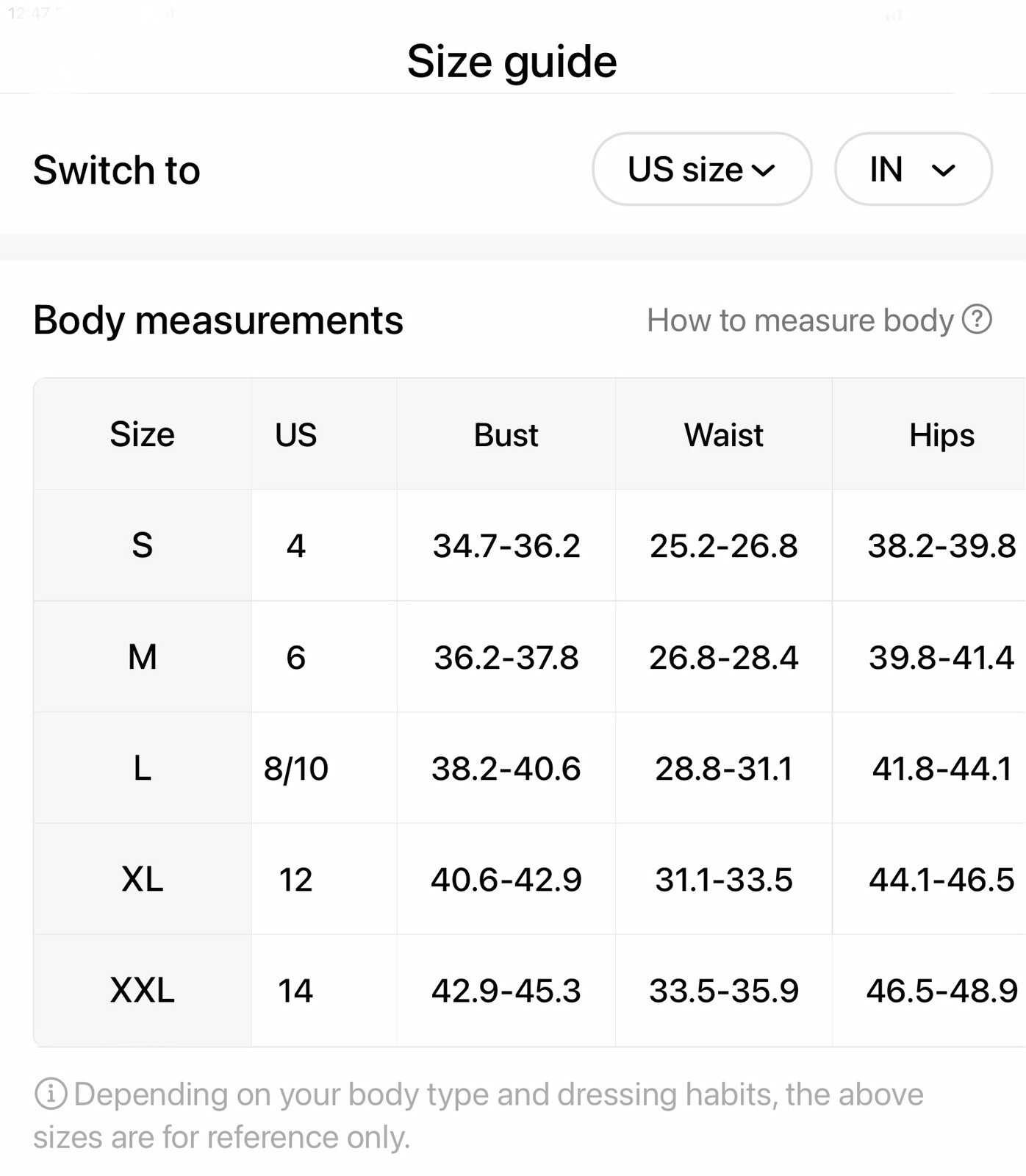The width and height of the screenshot is (1026, 1176).
Task: Click the Bust column header
Action: [506, 435]
